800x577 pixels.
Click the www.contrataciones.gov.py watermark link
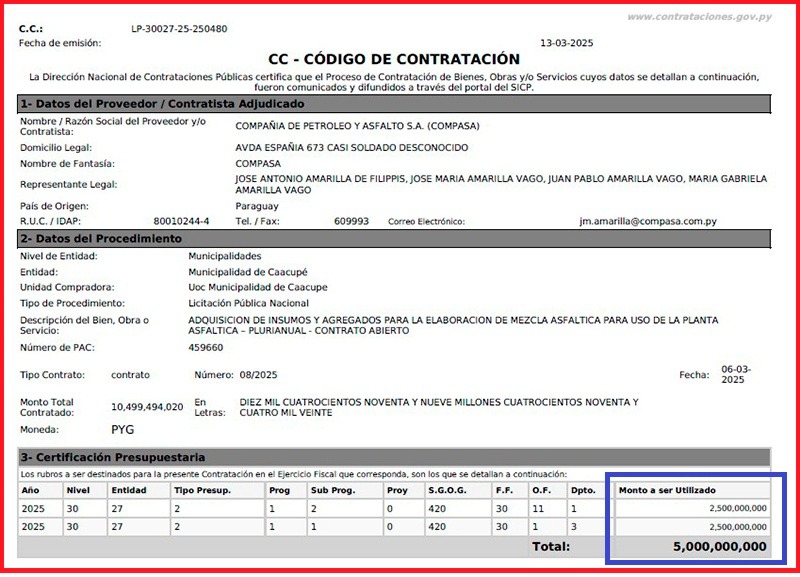coord(699,17)
